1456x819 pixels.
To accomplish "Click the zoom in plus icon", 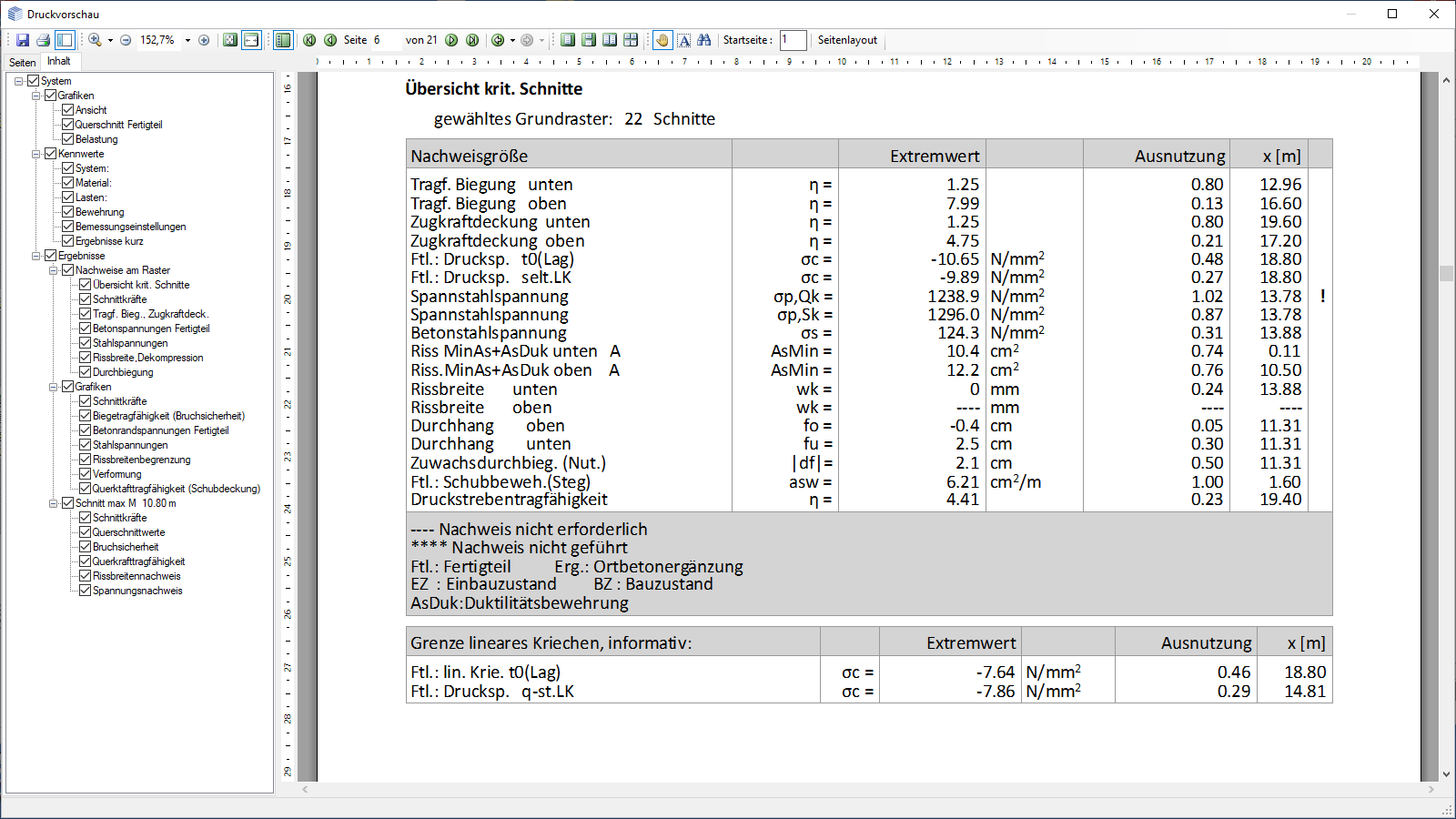I will pyautogui.click(x=204, y=40).
